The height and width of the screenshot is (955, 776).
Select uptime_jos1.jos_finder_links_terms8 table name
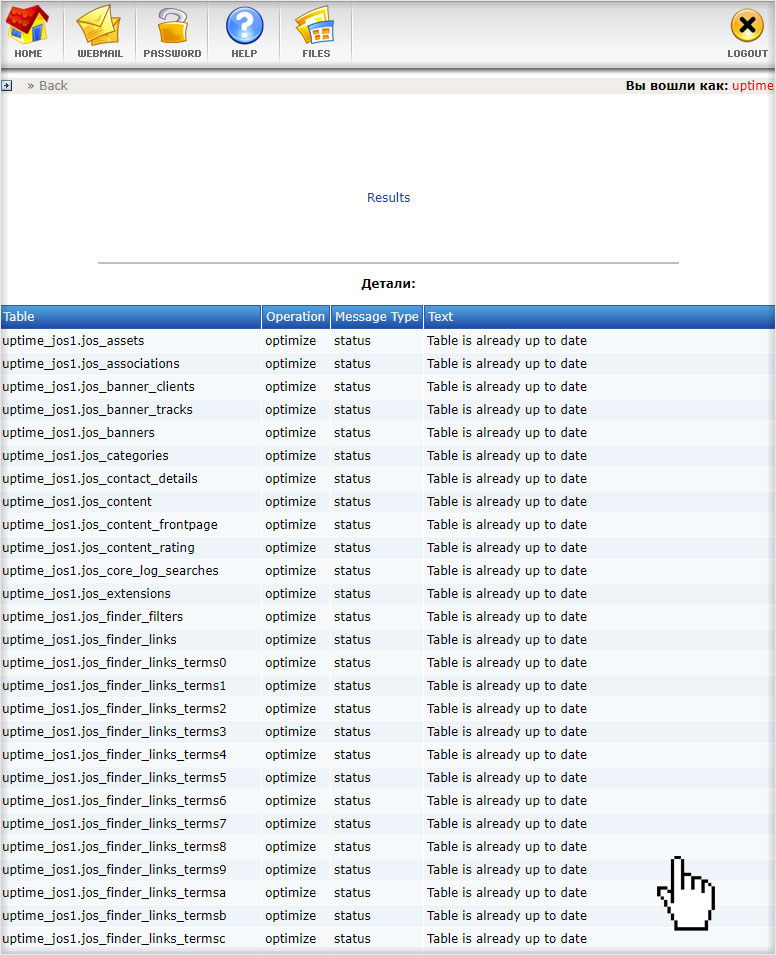(x=114, y=847)
